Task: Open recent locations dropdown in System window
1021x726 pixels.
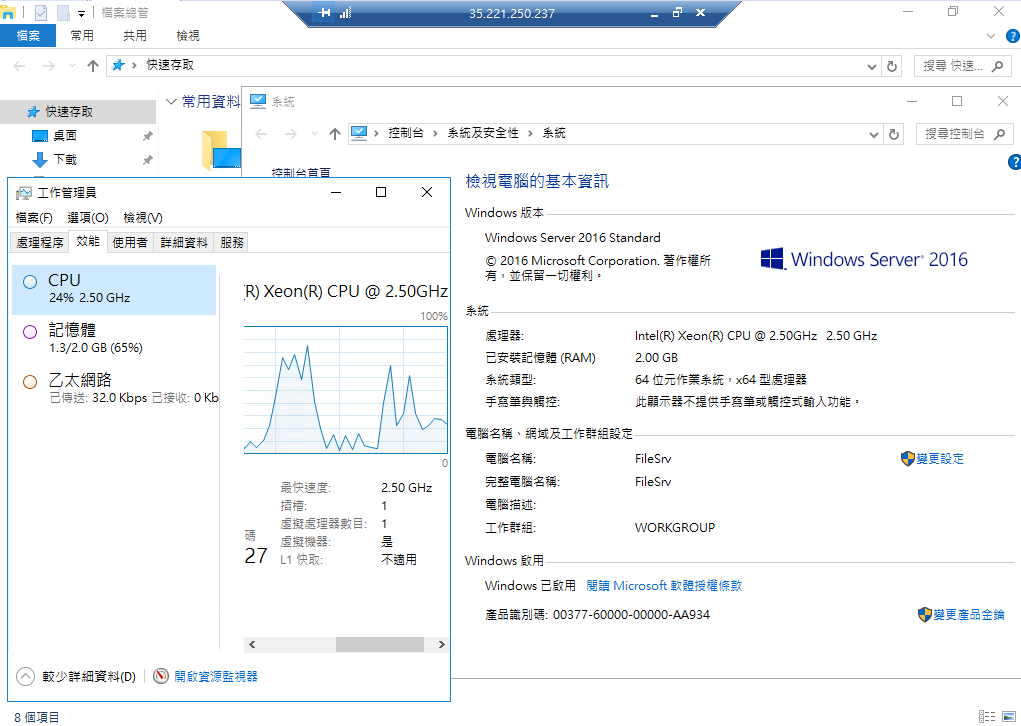Action: pos(314,133)
